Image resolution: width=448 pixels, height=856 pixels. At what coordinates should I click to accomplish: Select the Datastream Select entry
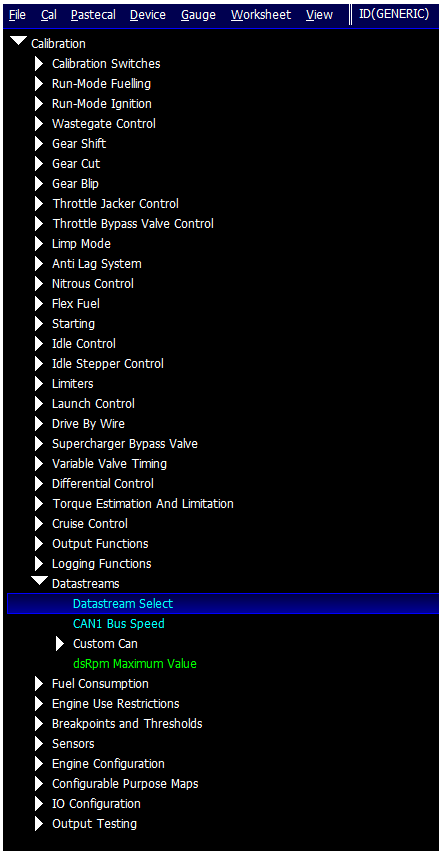click(x=223, y=604)
